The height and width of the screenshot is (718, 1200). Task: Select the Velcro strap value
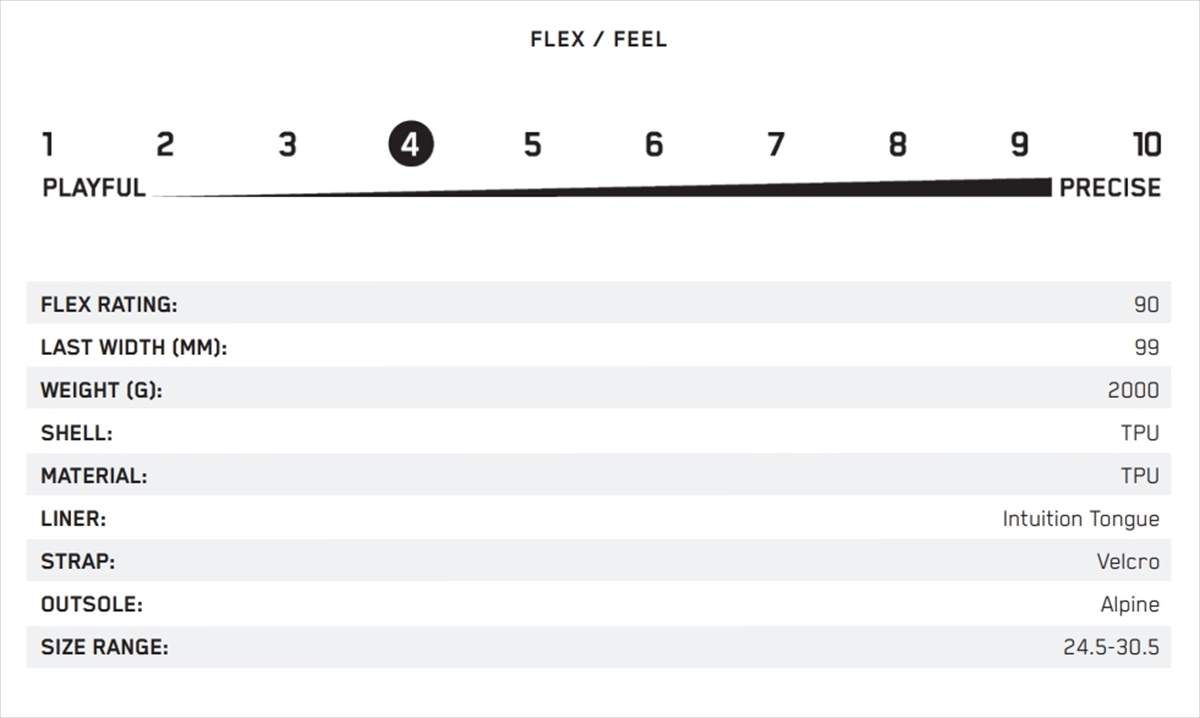1128,562
